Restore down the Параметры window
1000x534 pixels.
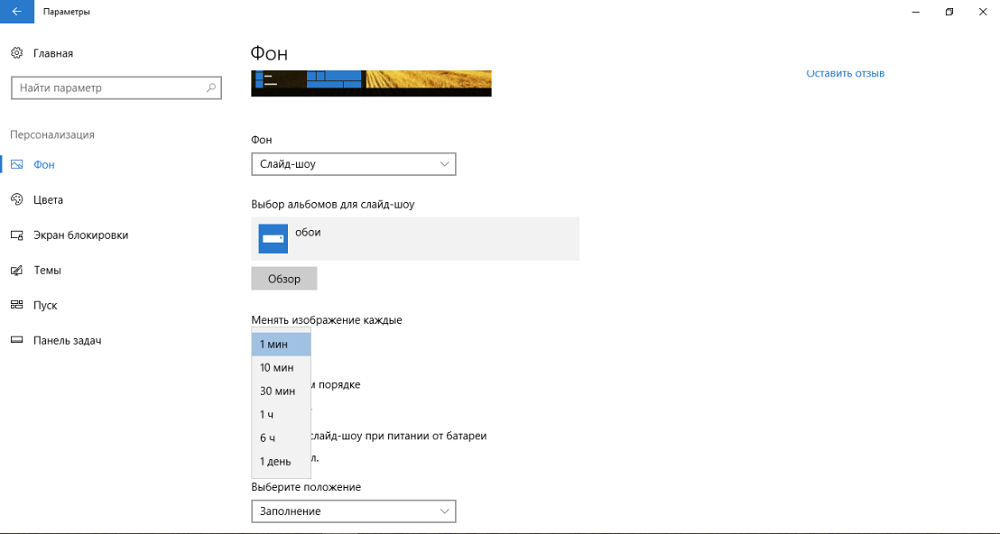tap(949, 11)
